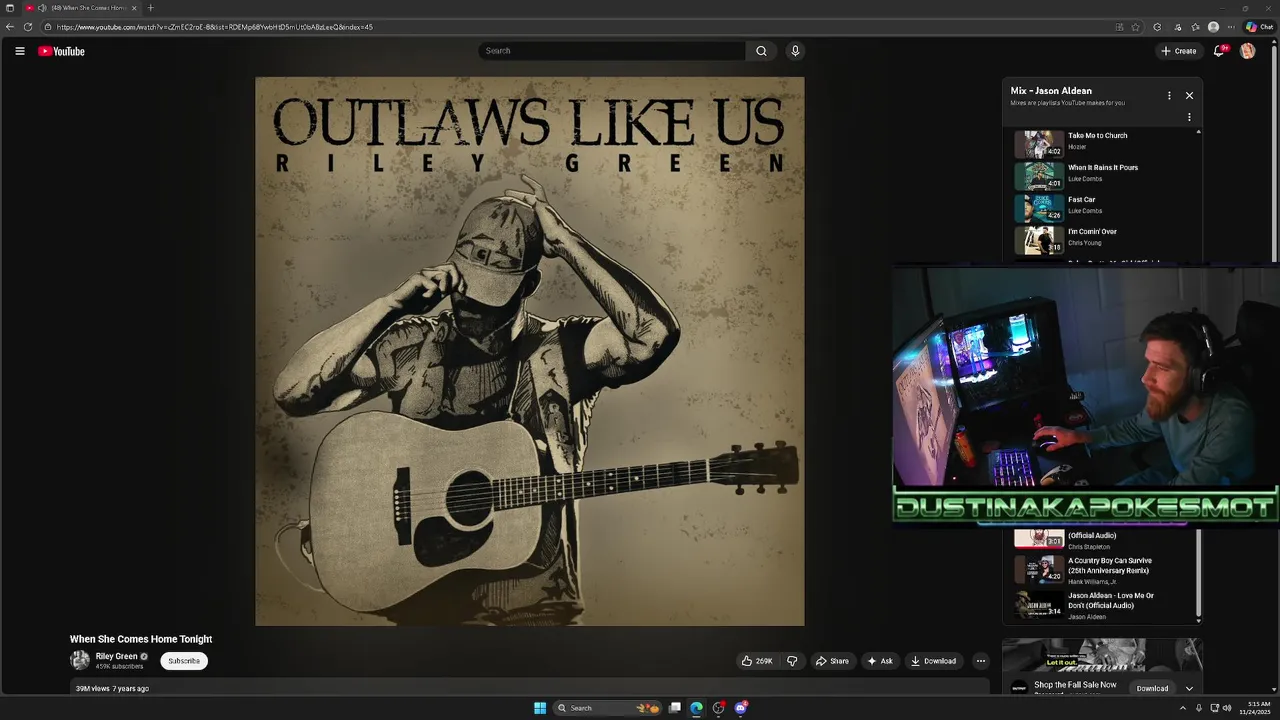Click the YouTube search input field
This screenshot has height=720, width=1280.
pyautogui.click(x=612, y=51)
